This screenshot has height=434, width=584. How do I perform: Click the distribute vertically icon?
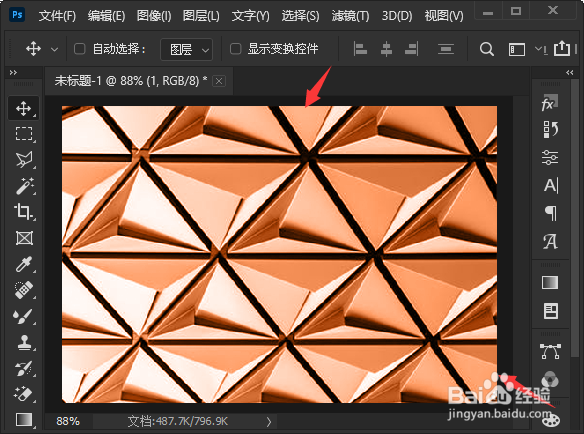click(446, 49)
